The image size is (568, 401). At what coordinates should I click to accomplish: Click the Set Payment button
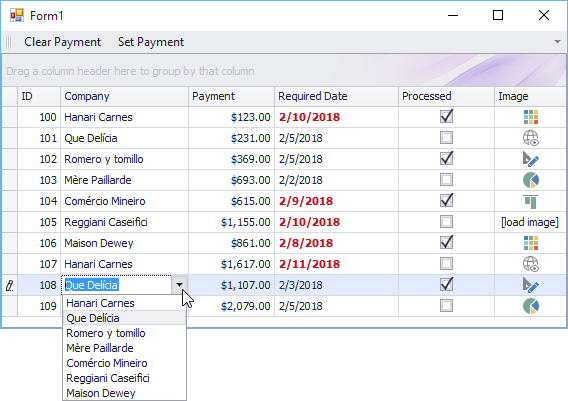tap(151, 42)
